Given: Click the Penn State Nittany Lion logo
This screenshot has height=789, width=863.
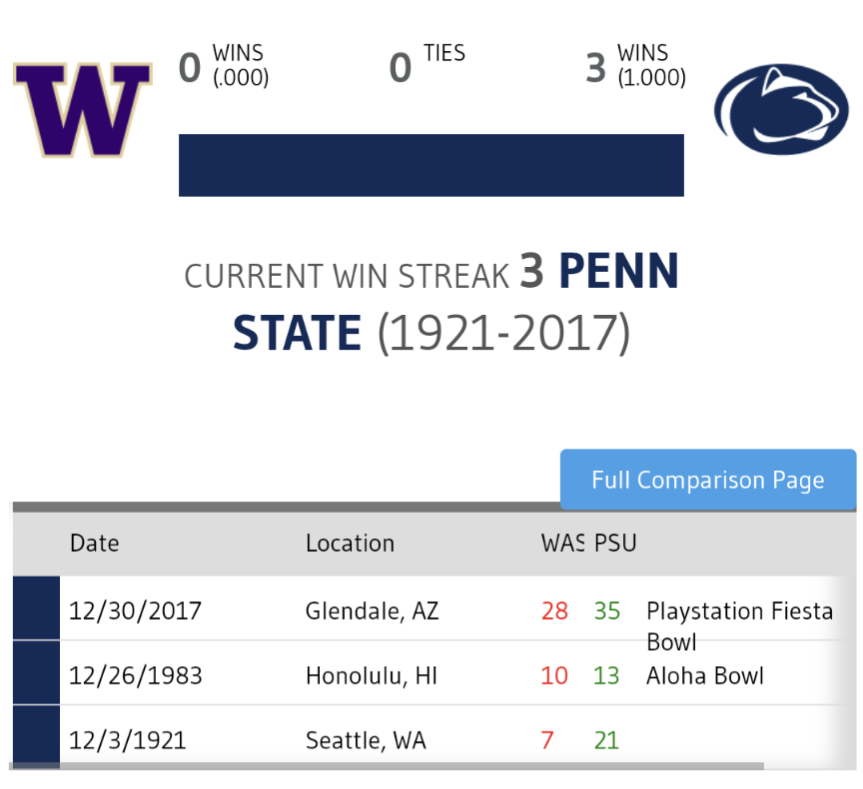Looking at the screenshot, I should 783,107.
